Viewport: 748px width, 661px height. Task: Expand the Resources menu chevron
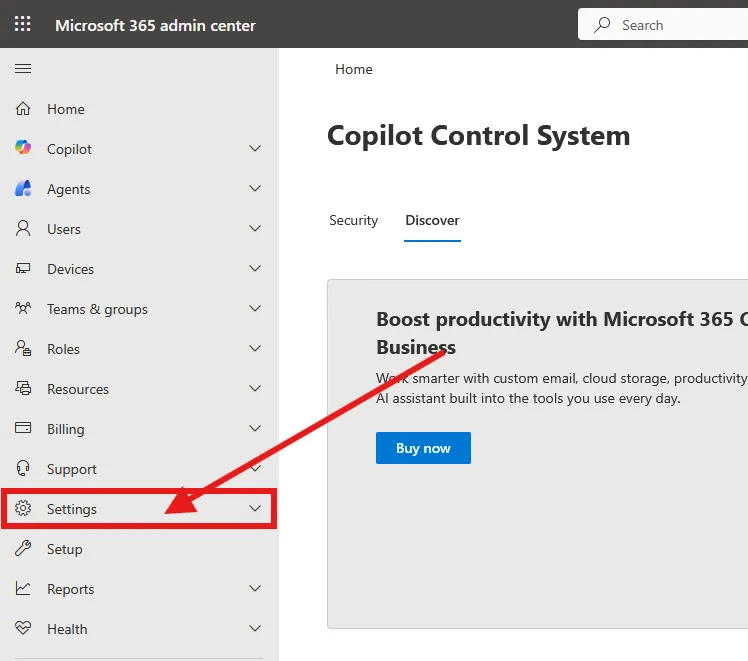pos(255,389)
